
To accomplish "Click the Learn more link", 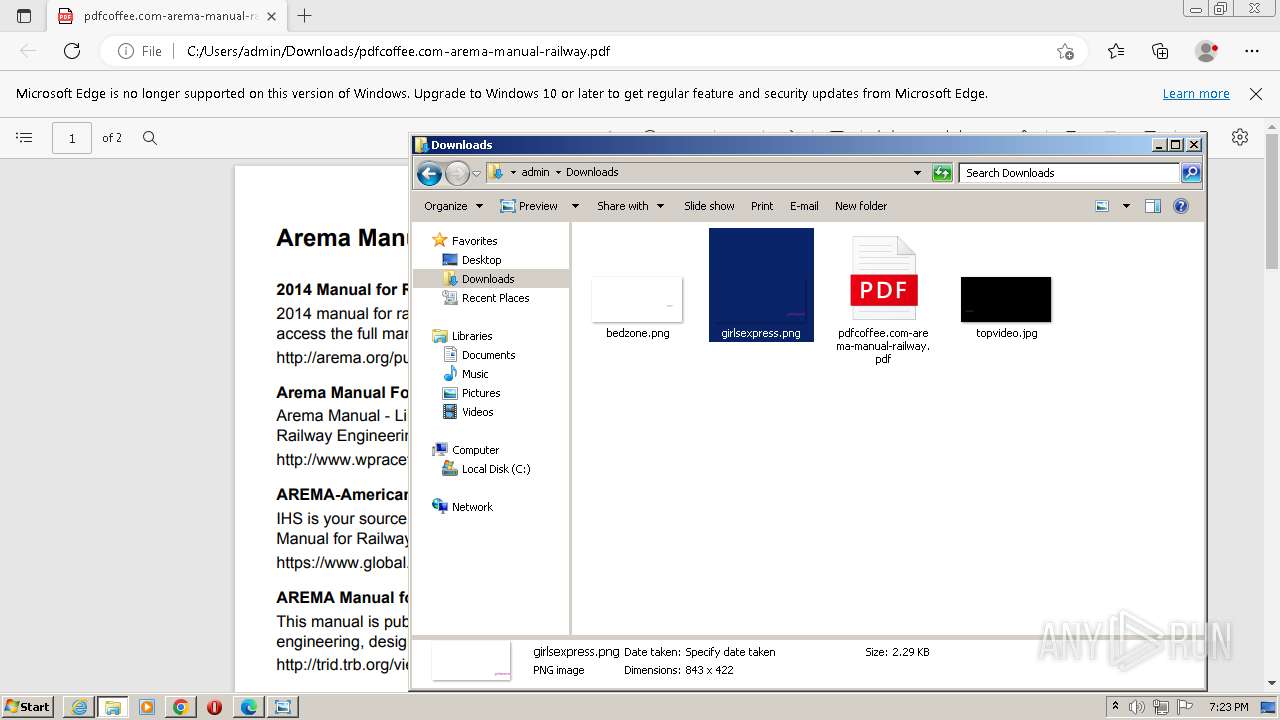I will click(1196, 93).
